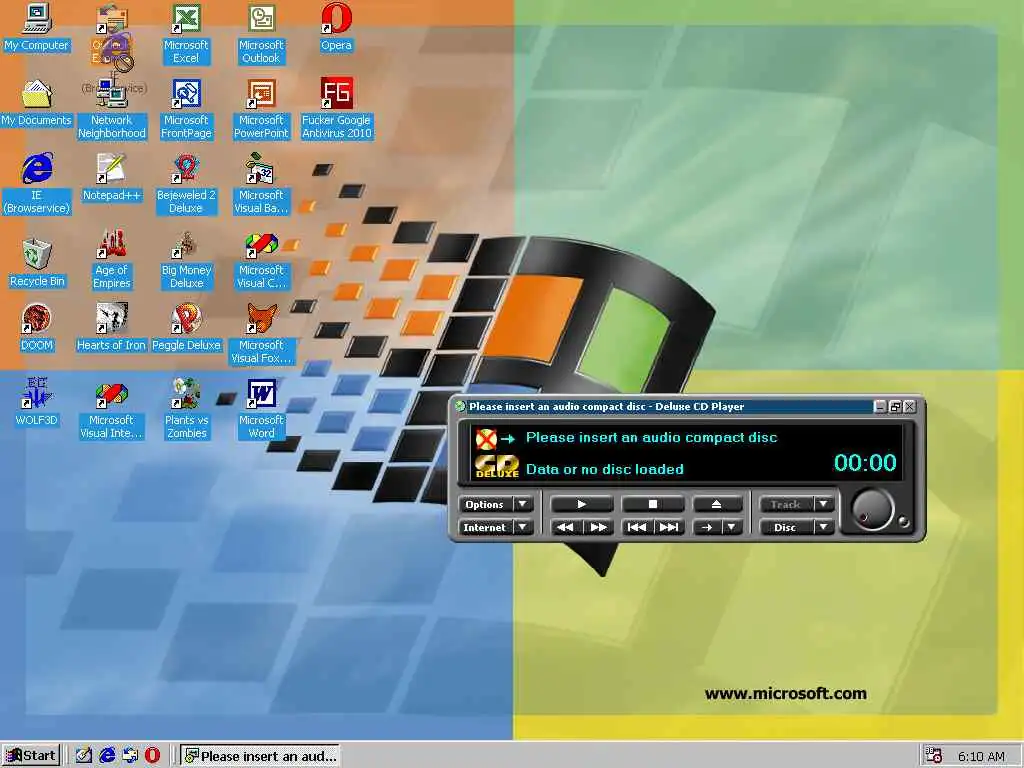The image size is (1024, 768).
Task: Select the Microsoft Visual C... icon
Action: point(261,259)
